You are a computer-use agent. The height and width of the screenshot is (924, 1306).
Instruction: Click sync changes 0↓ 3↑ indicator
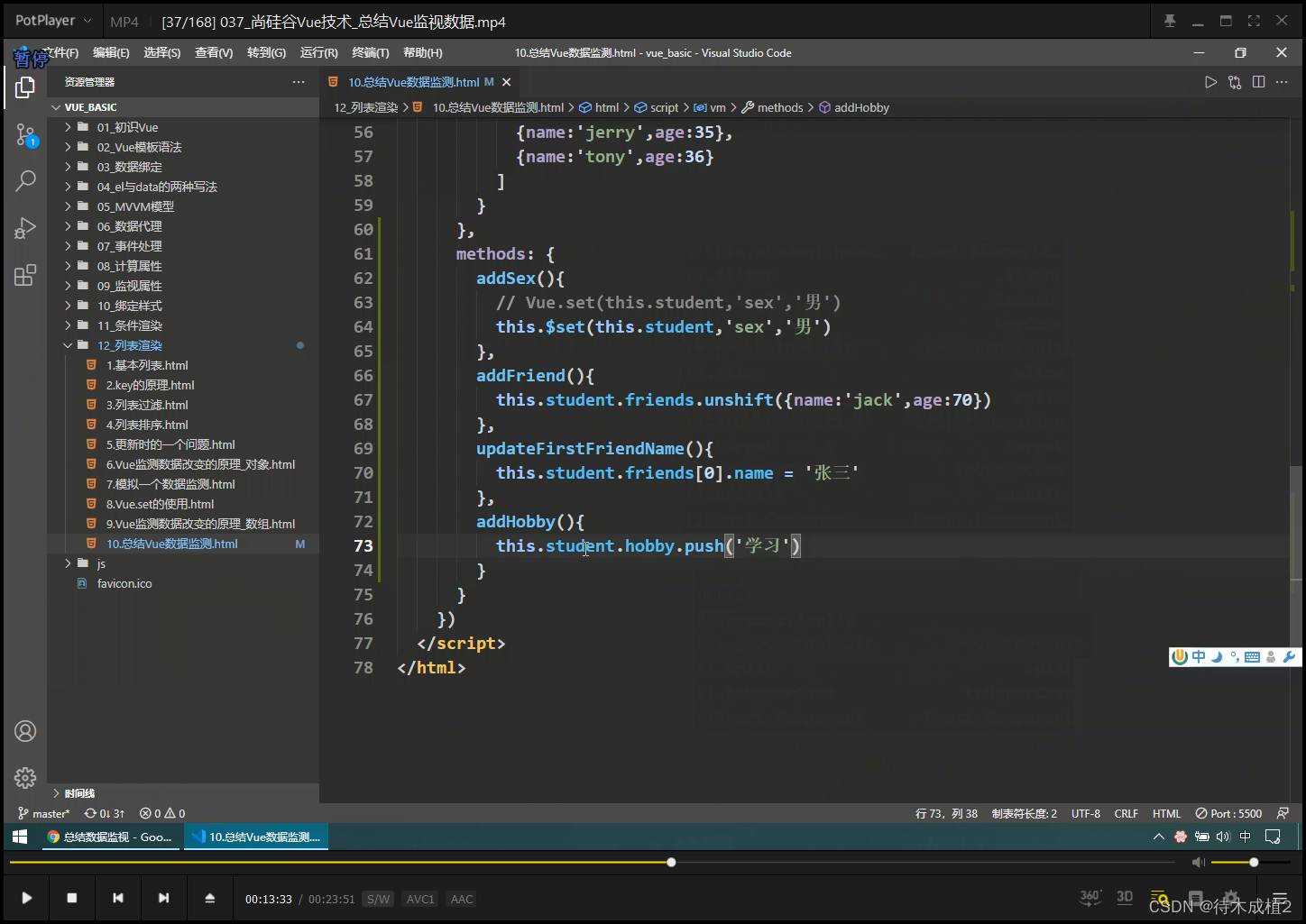[x=105, y=813]
